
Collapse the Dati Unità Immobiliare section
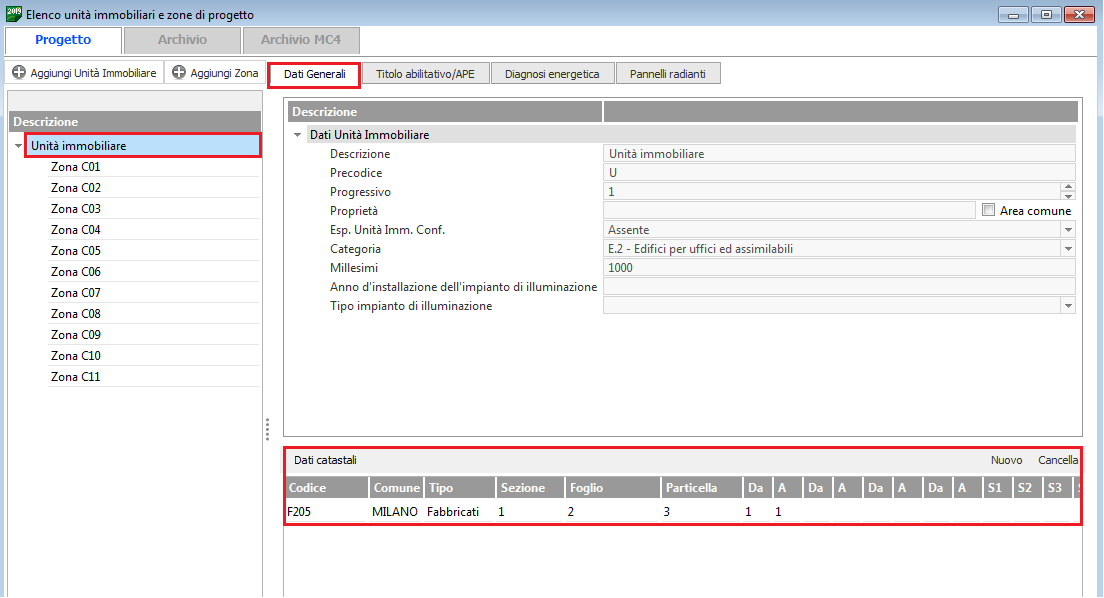click(x=298, y=135)
